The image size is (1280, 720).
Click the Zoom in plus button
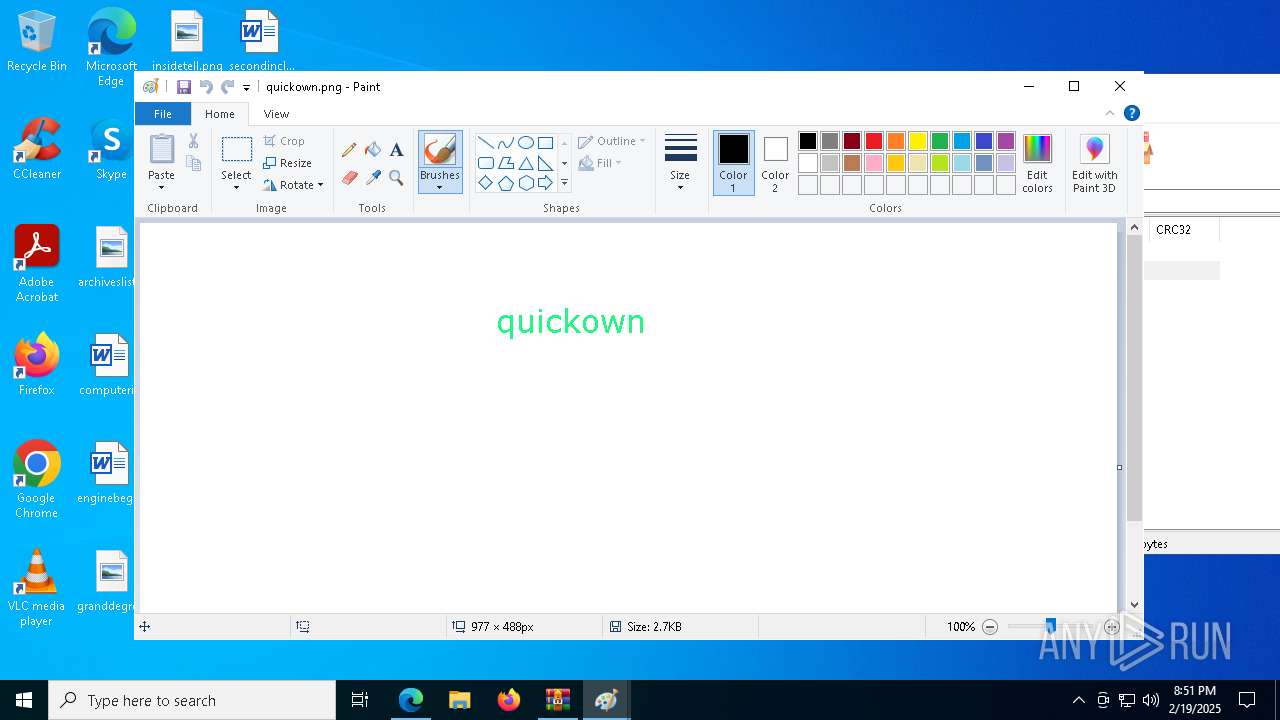point(1112,627)
